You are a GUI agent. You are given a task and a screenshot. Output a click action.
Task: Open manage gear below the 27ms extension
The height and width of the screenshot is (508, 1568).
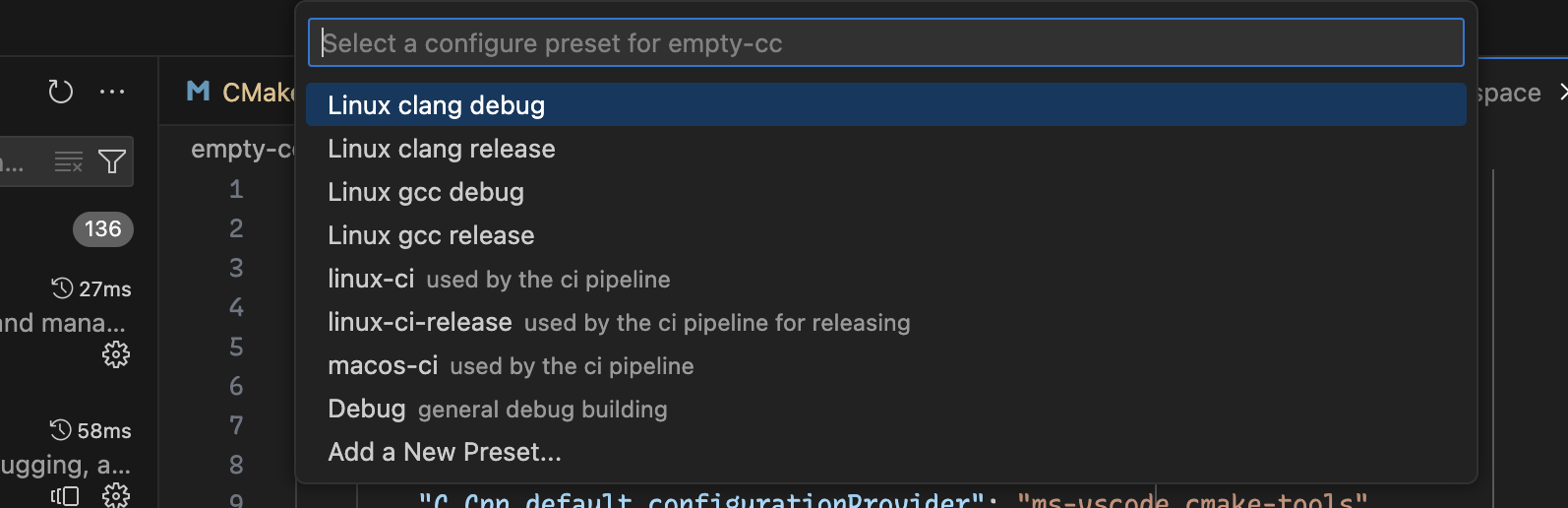pos(116,354)
